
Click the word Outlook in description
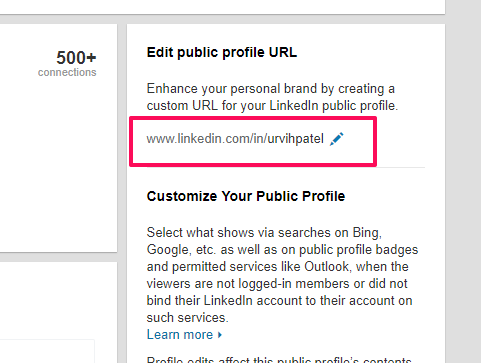pyautogui.click(x=328, y=267)
